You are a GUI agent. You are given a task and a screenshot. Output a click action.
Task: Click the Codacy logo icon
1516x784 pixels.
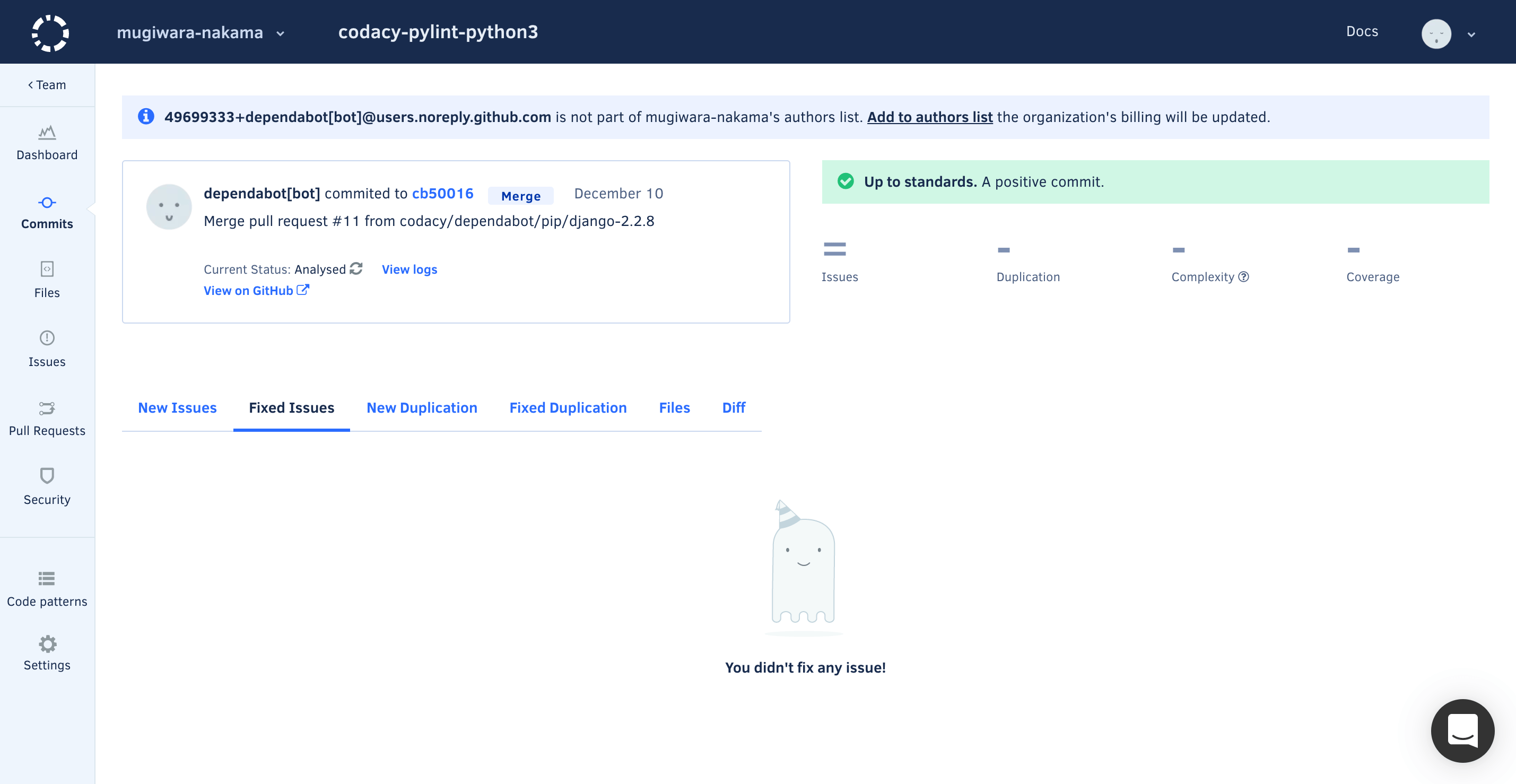50,32
